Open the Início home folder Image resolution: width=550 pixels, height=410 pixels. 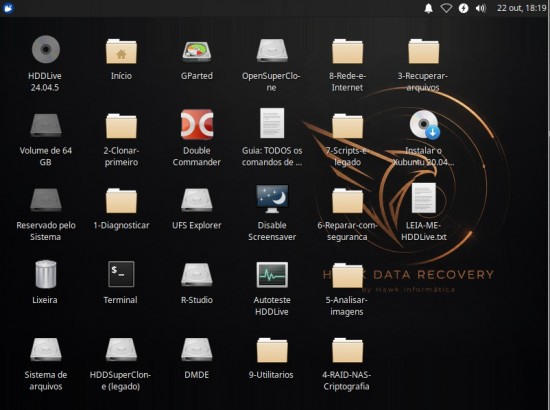tap(121, 51)
